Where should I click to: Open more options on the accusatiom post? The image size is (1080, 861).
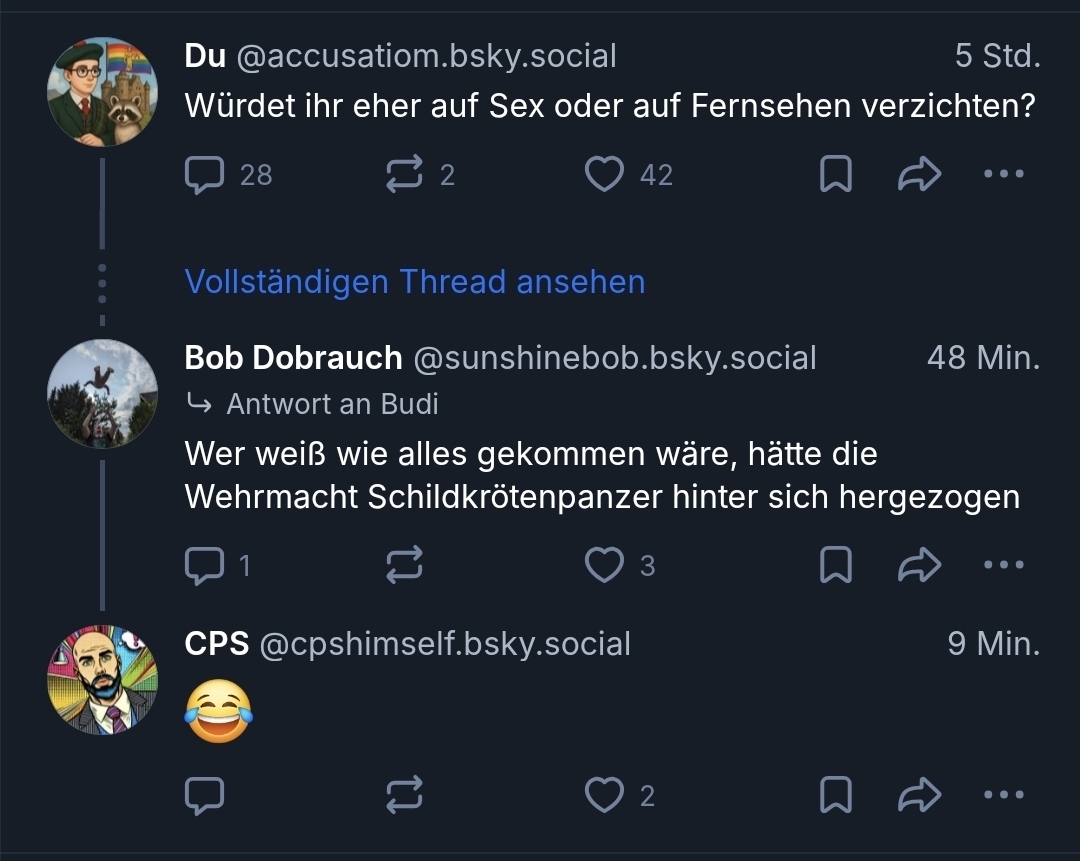click(1003, 175)
